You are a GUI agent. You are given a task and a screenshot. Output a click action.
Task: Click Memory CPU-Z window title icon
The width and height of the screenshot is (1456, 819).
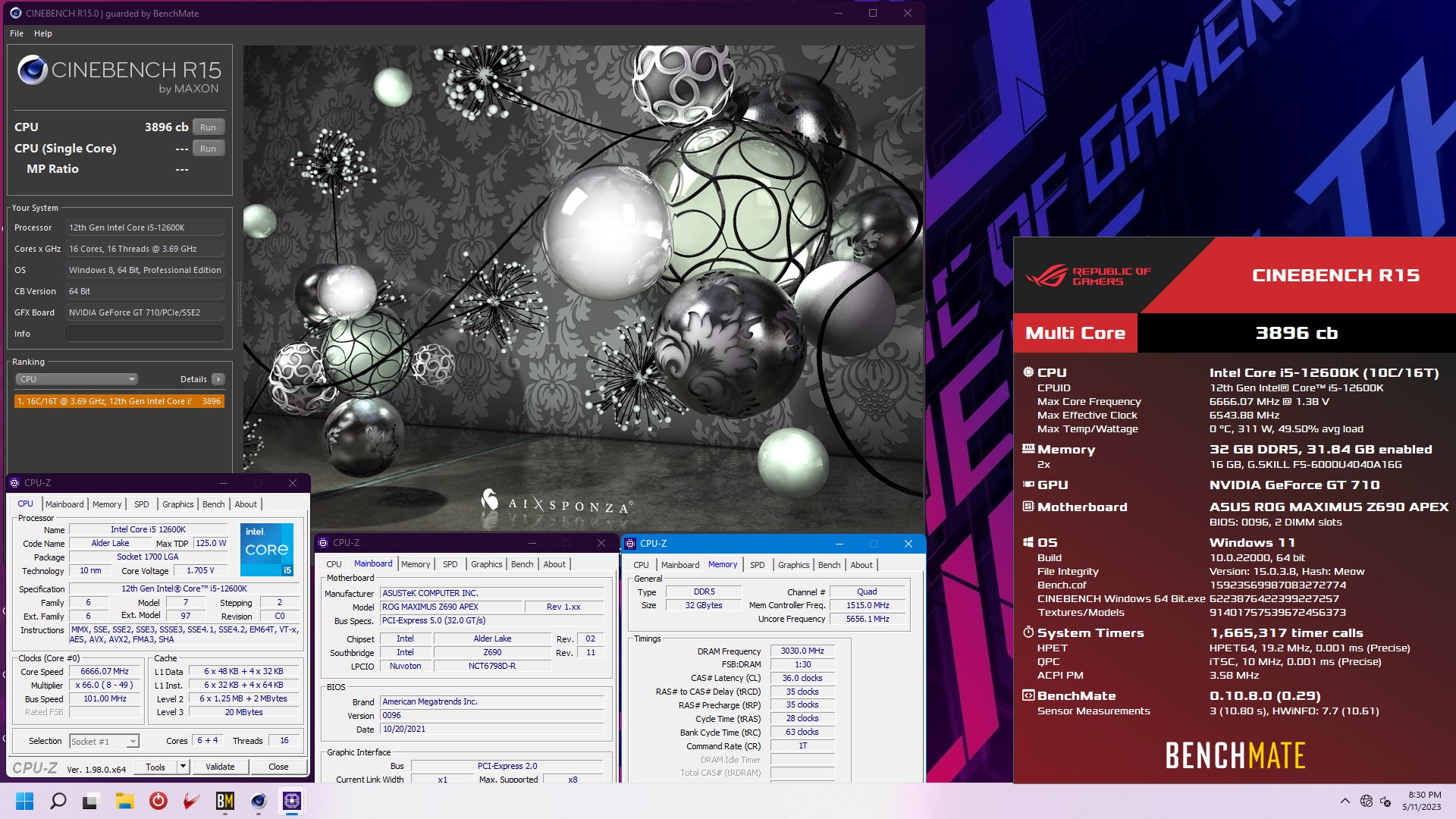coord(630,544)
